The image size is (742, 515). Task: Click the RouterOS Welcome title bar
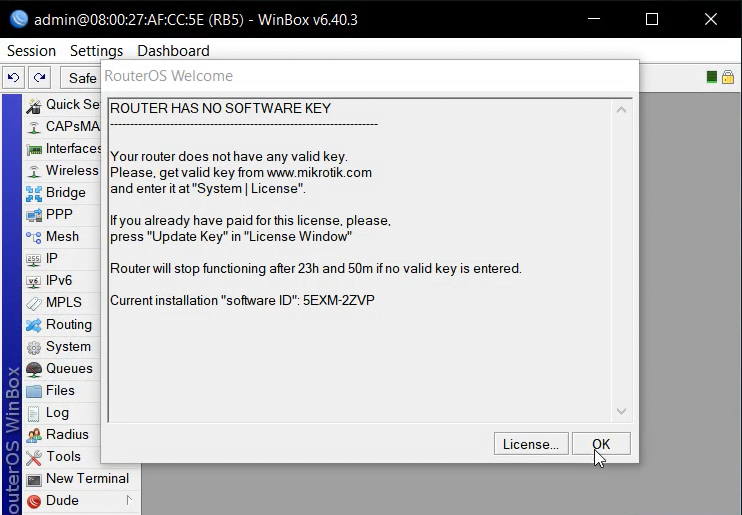point(370,76)
